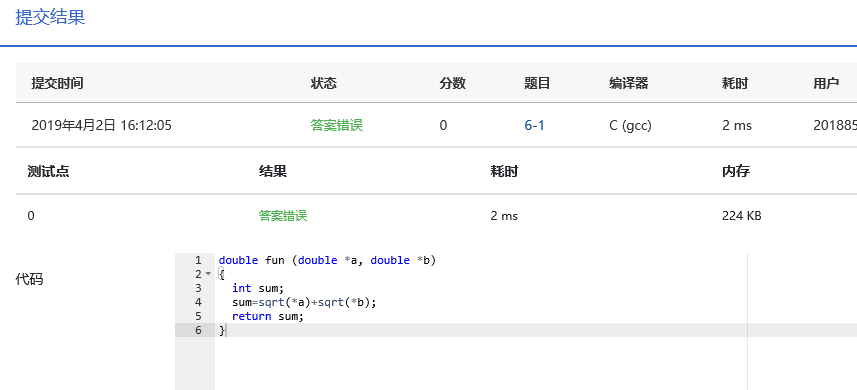Collapse the code fold arrow on line 2
The height and width of the screenshot is (390, 857).
pyautogui.click(x=208, y=274)
